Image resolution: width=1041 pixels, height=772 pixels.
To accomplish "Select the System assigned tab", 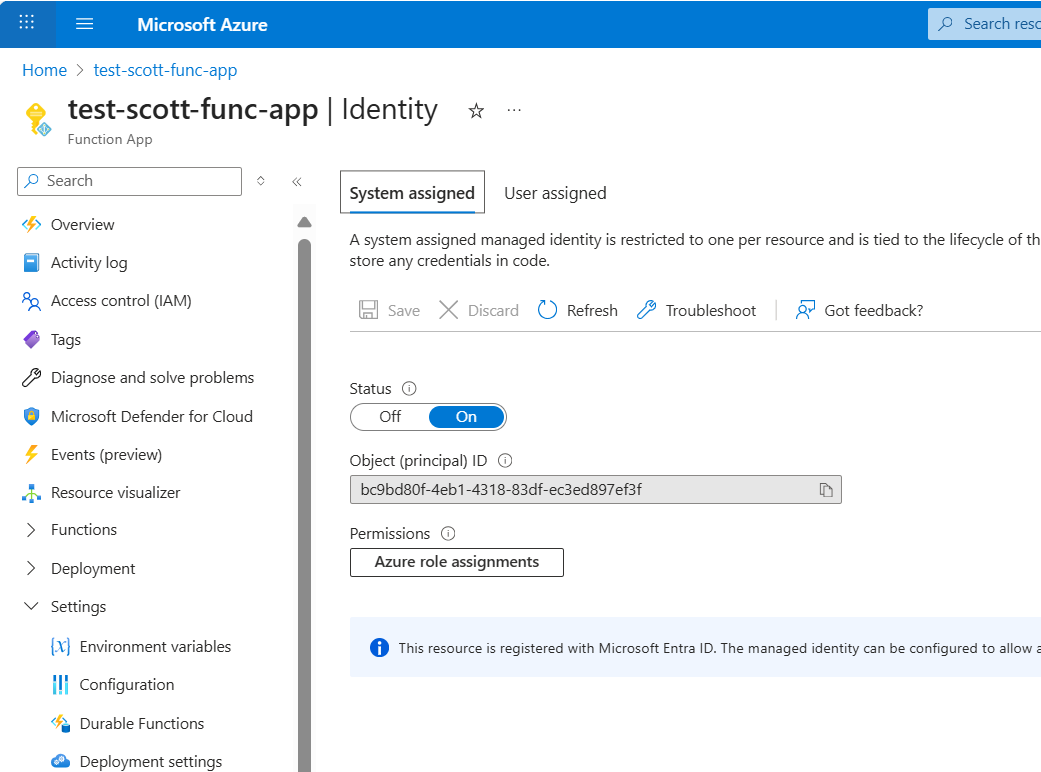I will (x=412, y=193).
